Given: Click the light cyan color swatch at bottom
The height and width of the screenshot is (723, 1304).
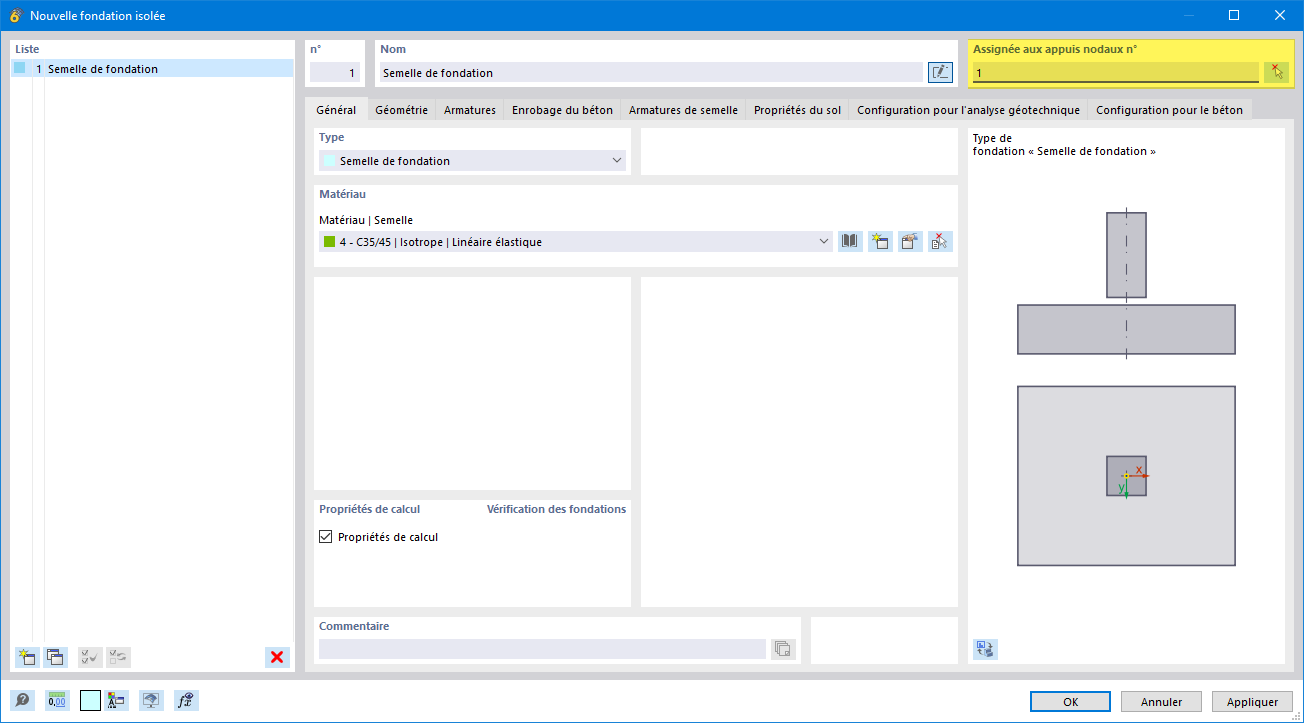Looking at the screenshot, I should tap(90, 701).
